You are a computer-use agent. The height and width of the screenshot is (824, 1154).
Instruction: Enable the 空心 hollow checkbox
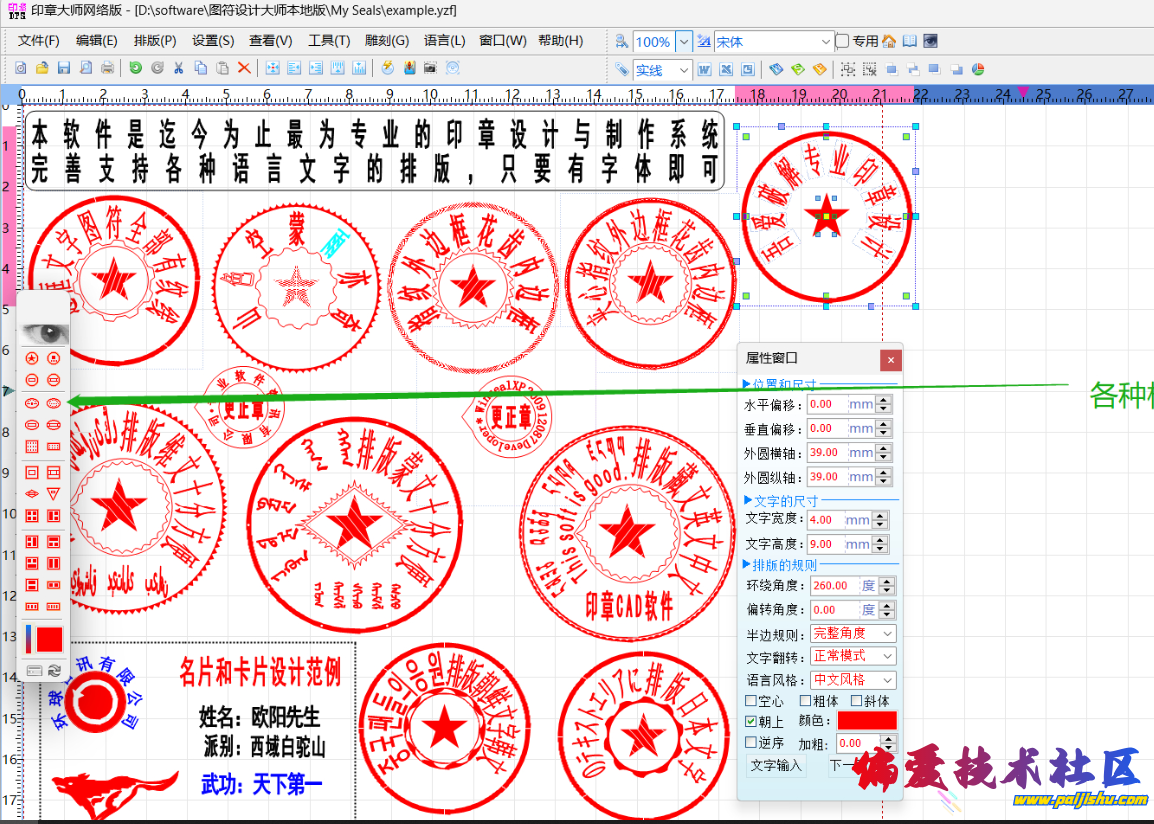(752, 701)
